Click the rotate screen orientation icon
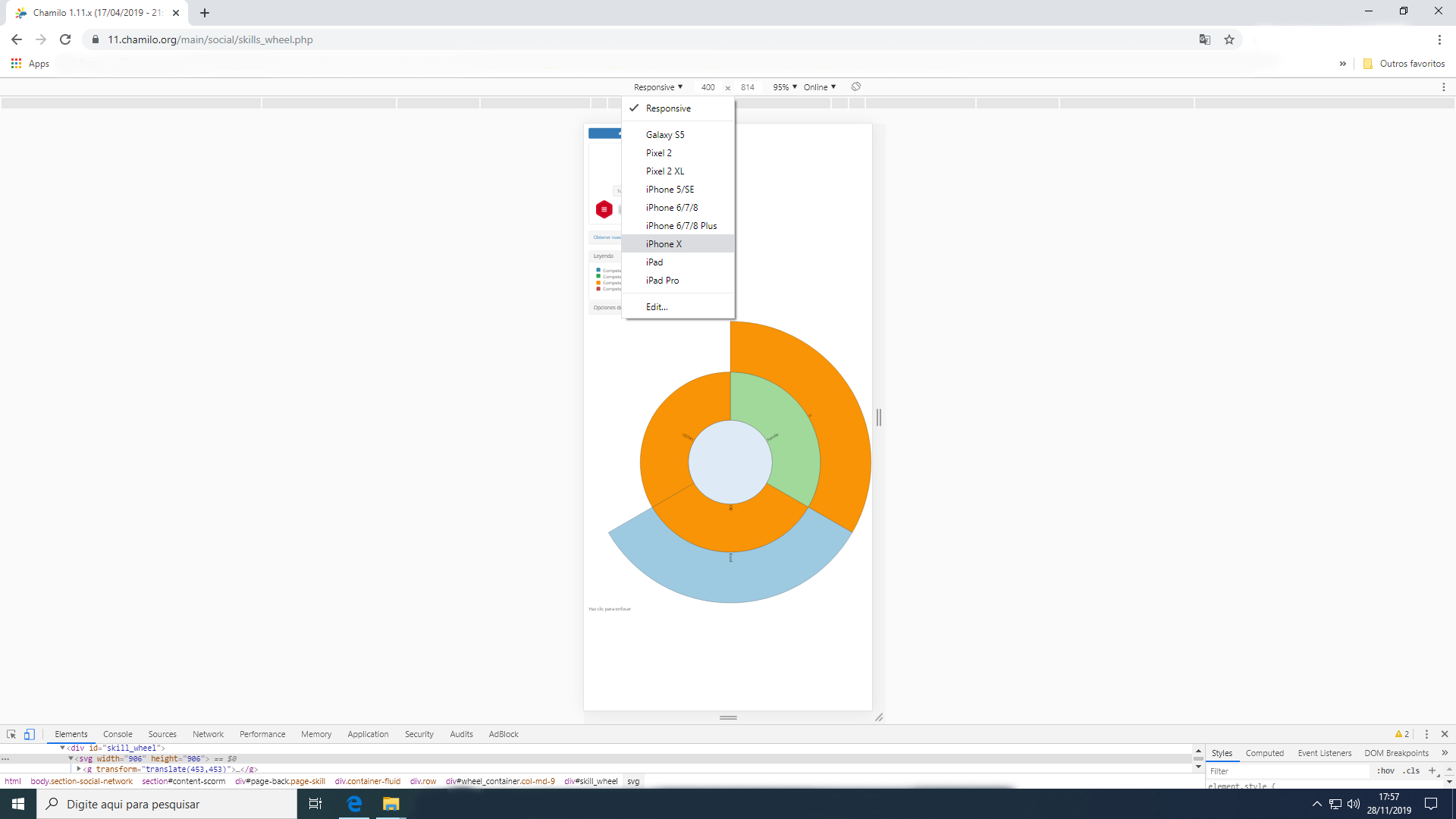 [856, 87]
